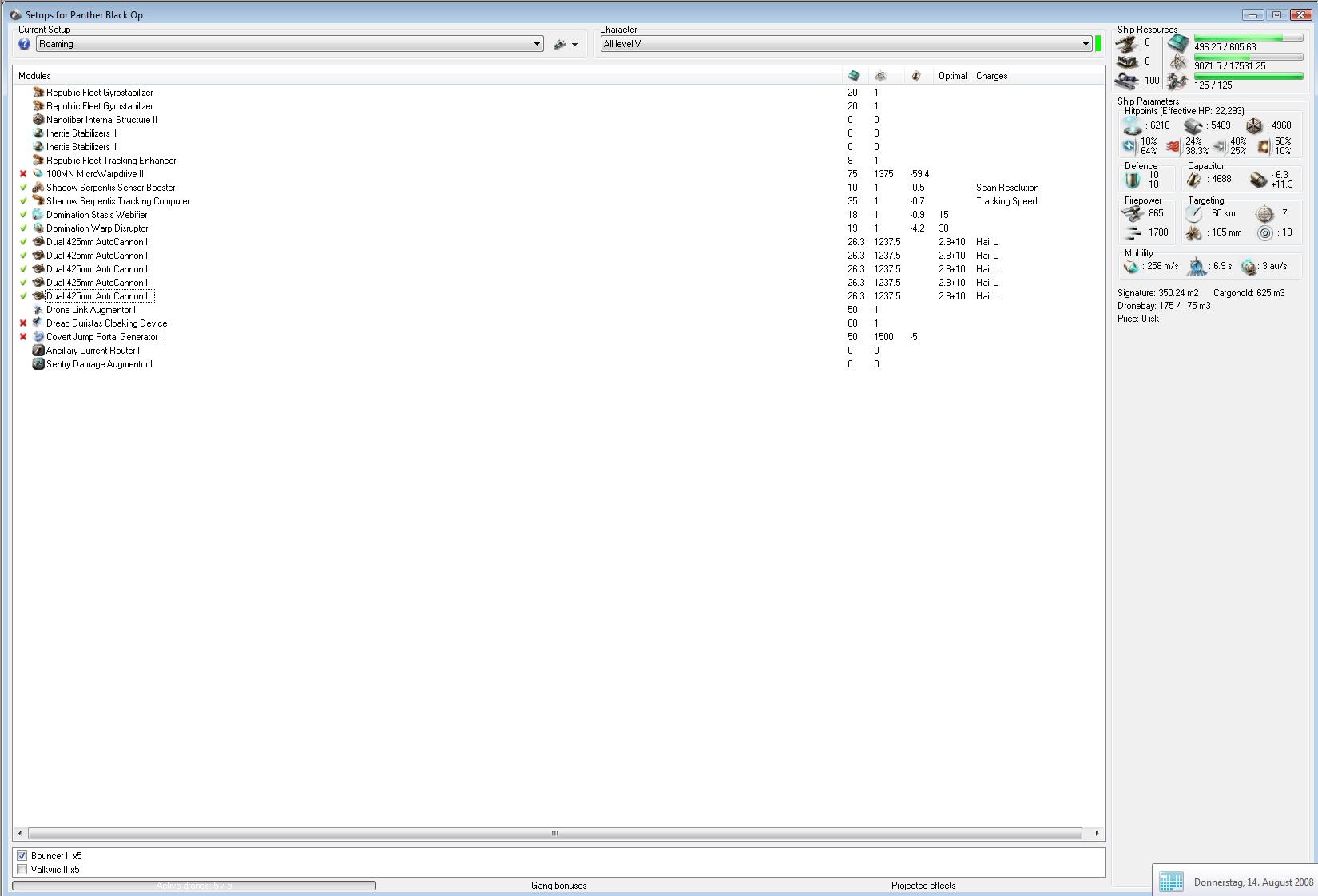The image size is (1318, 896).
Task: Click the Active drones 5 / 5 progress bar
Action: coord(194,886)
